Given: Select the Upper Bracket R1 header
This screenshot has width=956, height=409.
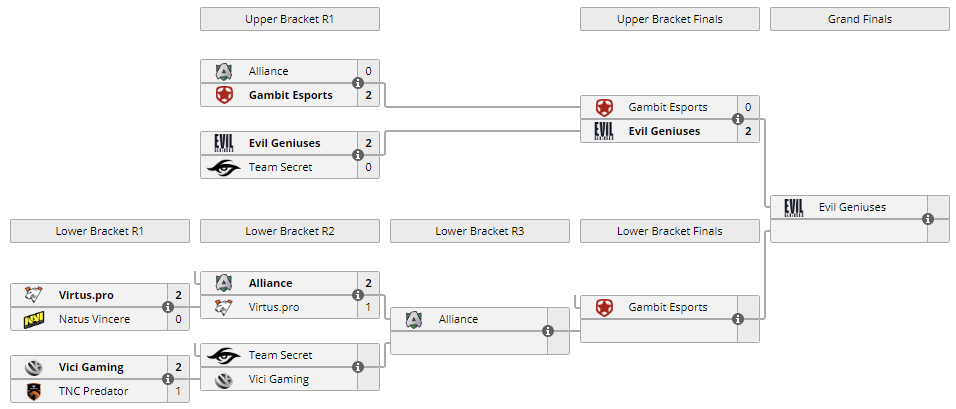Looking at the screenshot, I should 290,19.
